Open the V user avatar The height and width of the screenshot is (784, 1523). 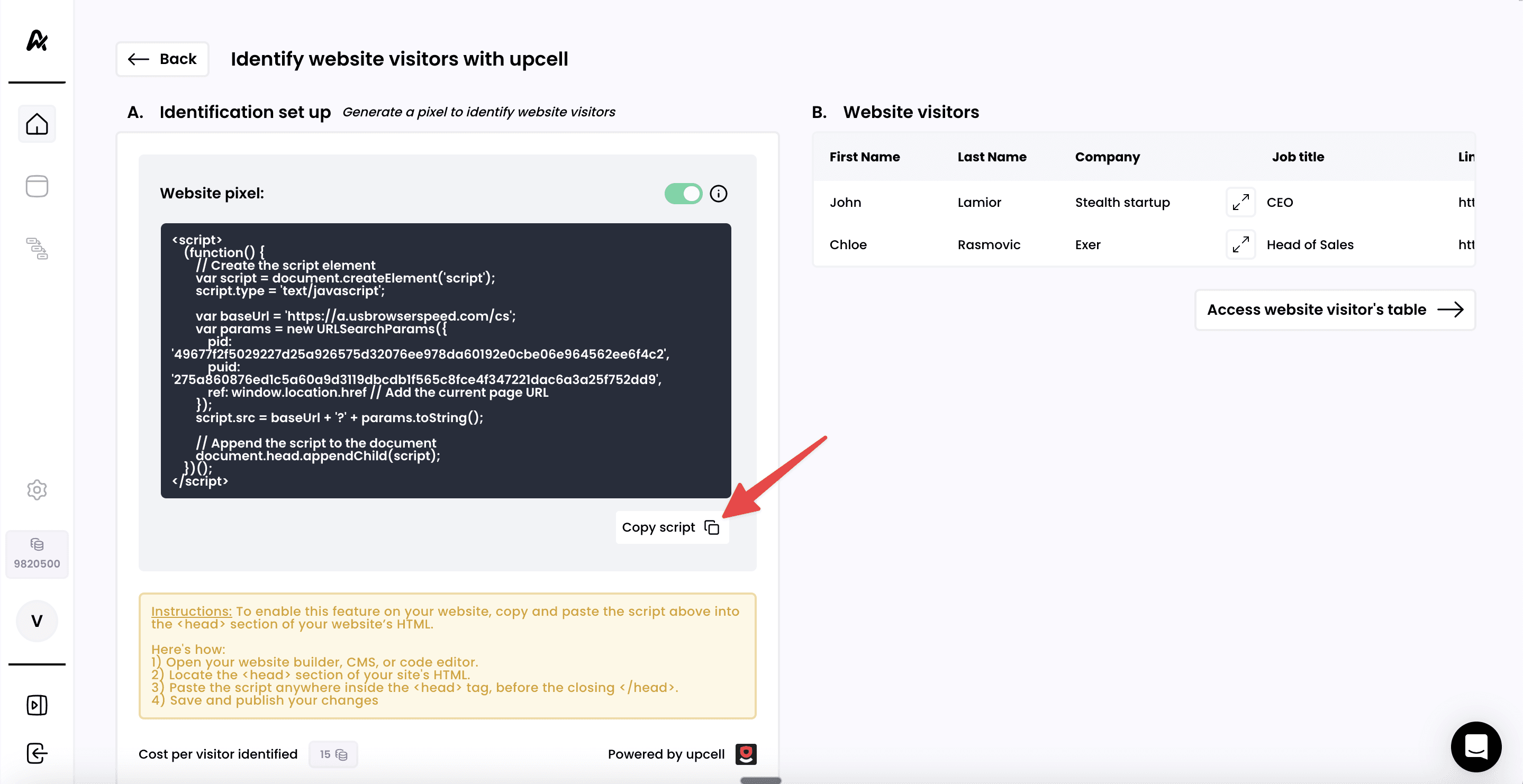37,621
